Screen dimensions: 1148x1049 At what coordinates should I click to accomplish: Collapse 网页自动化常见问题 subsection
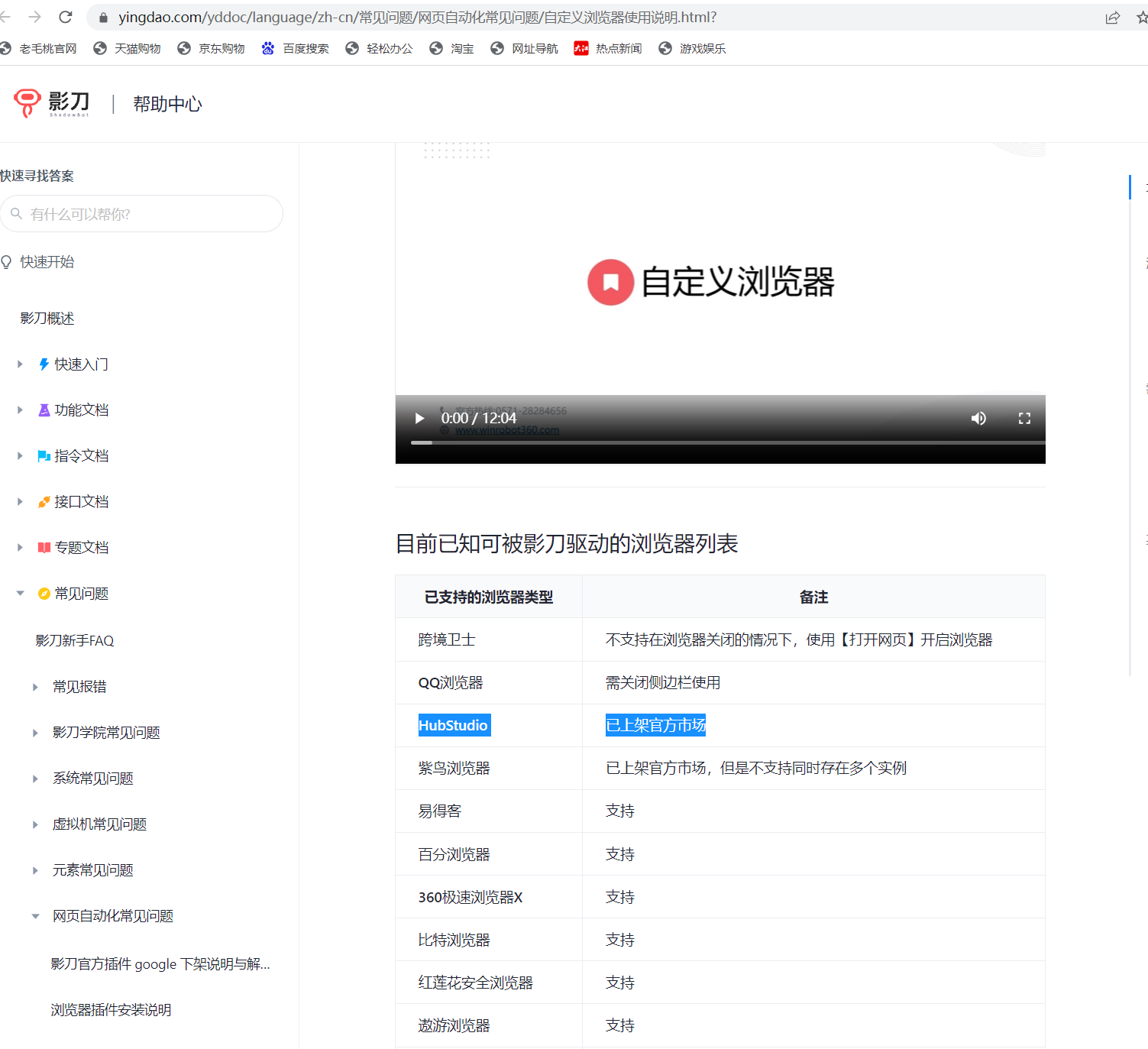35,916
